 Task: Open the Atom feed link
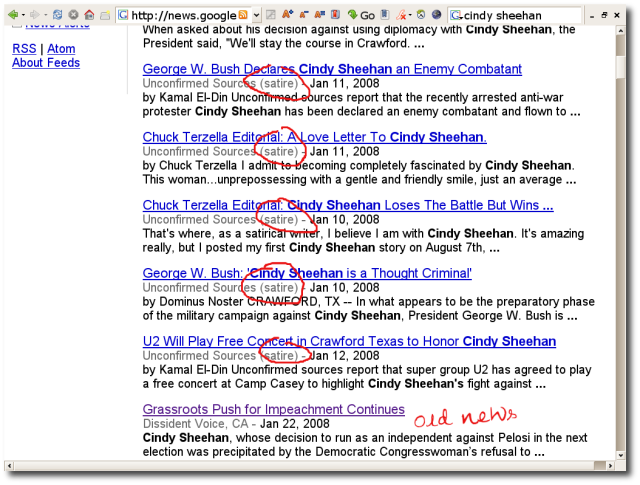pos(61,49)
